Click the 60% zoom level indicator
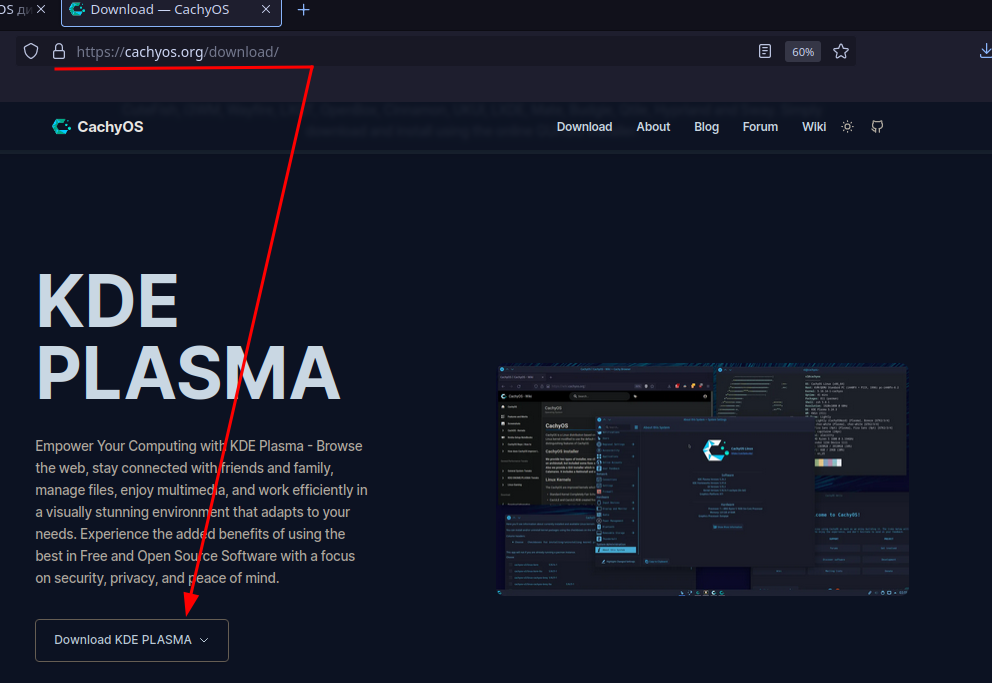Viewport: 992px width, 683px height. click(803, 52)
